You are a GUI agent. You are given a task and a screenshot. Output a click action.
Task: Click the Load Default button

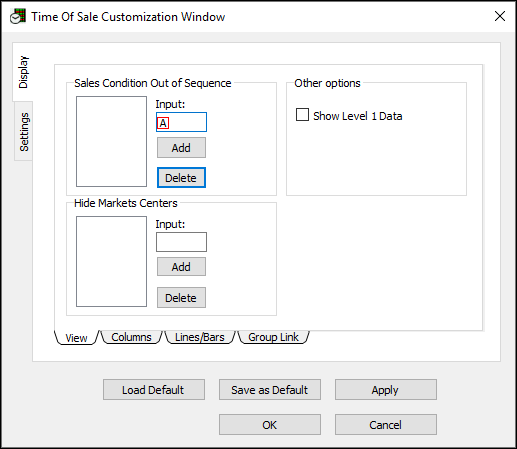pyautogui.click(x=154, y=389)
